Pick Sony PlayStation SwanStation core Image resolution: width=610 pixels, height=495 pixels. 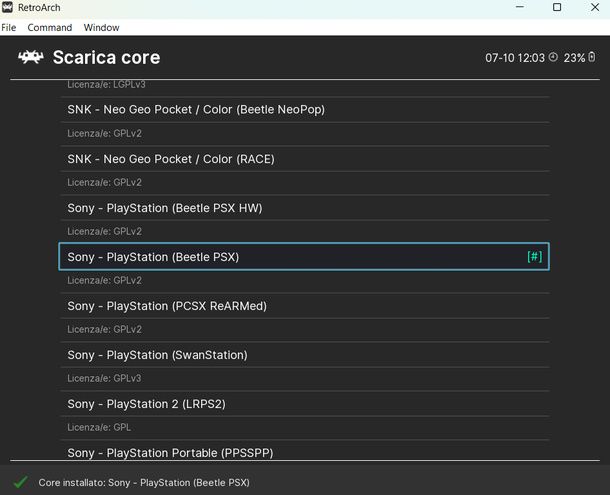click(305, 355)
